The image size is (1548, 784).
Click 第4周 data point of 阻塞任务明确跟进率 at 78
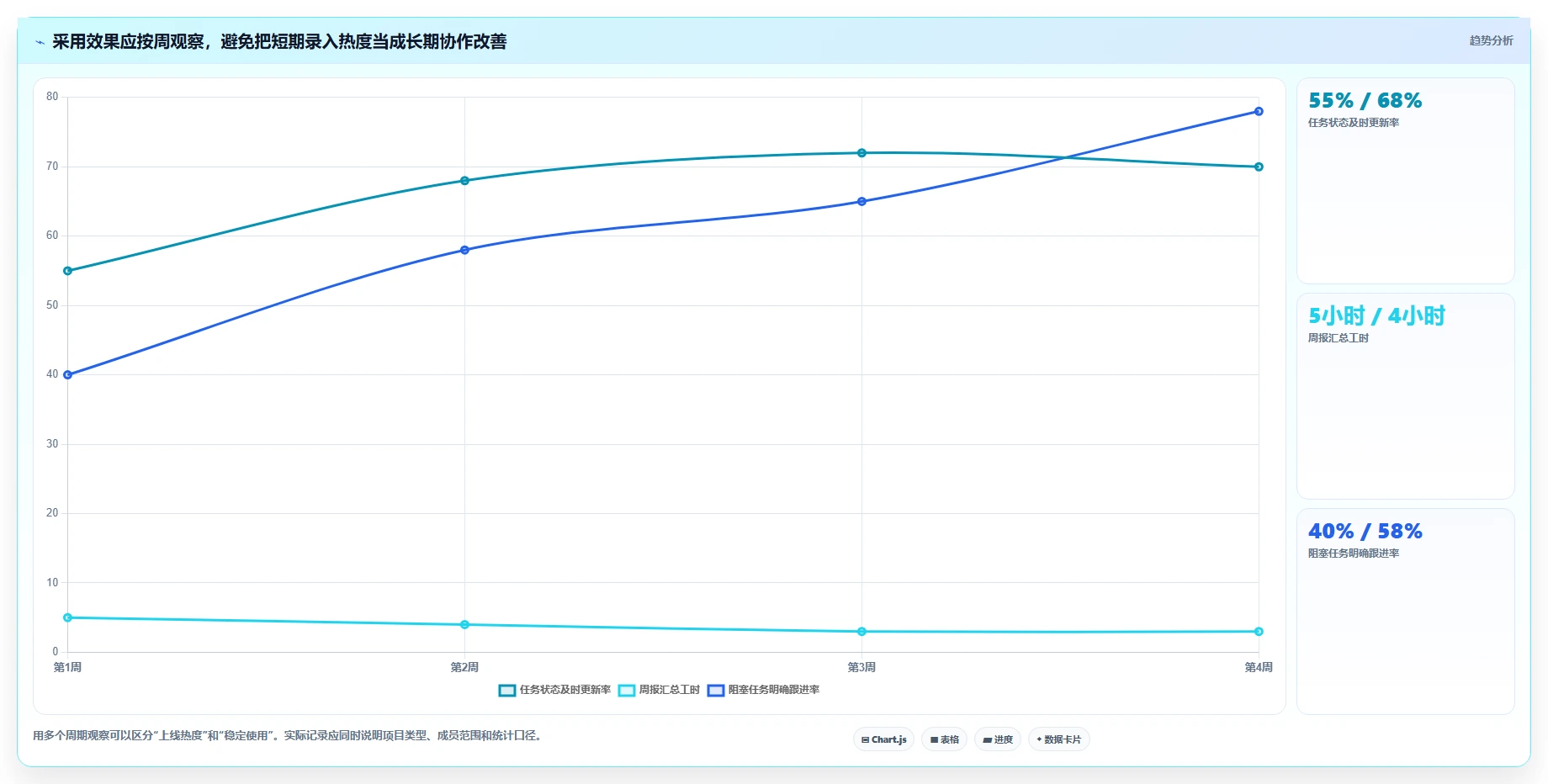pyautogui.click(x=1259, y=111)
